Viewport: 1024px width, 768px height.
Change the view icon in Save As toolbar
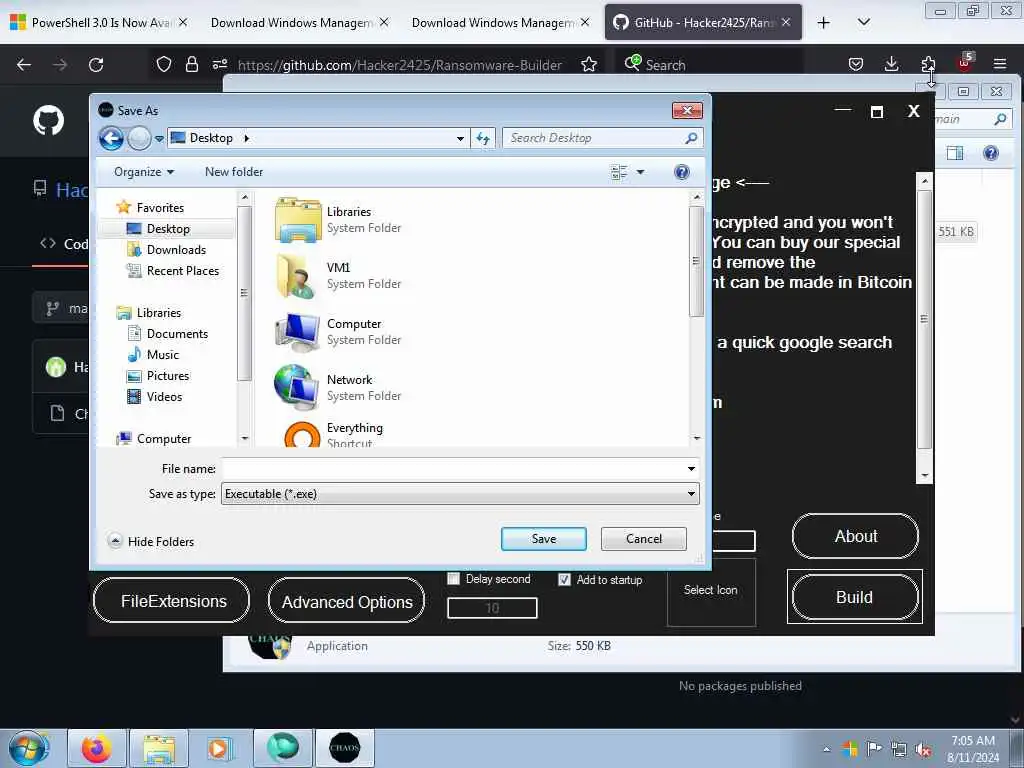click(x=618, y=172)
